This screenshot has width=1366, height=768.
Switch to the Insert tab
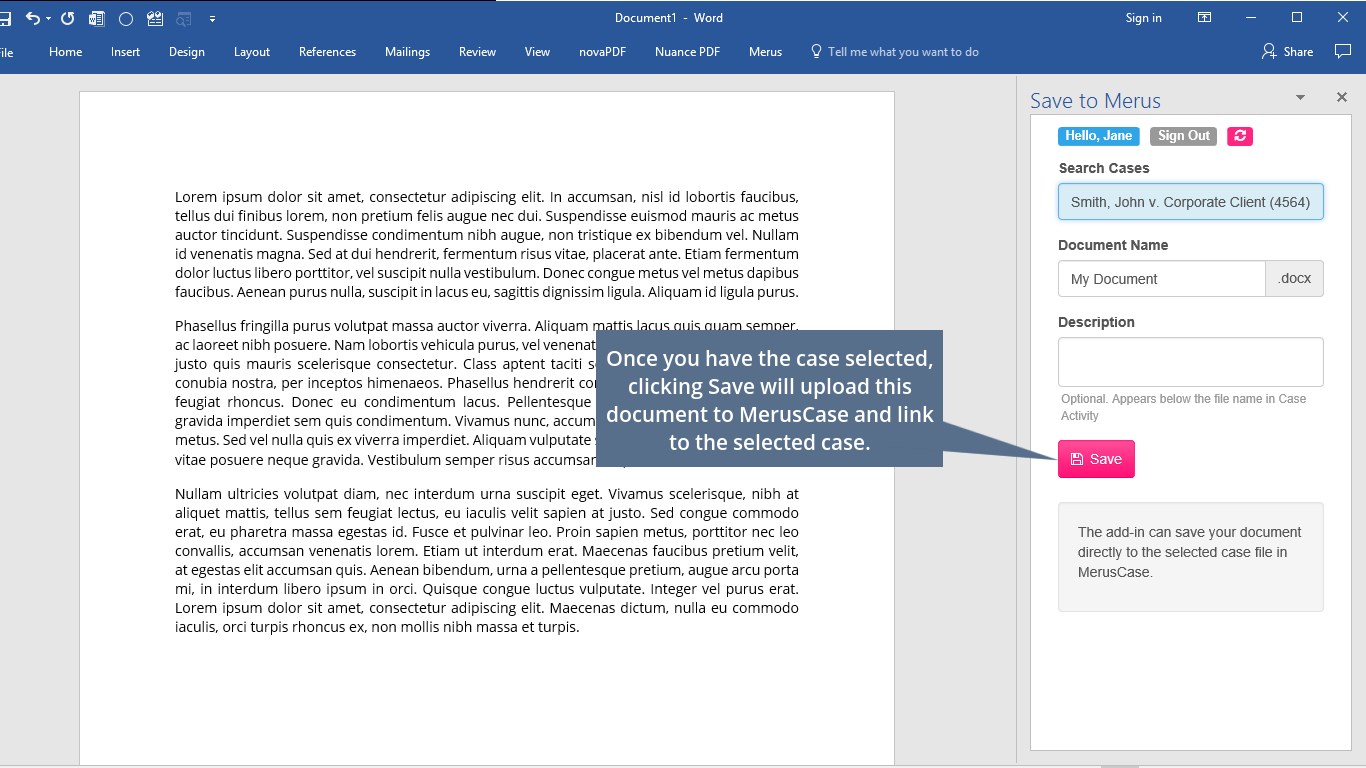[x=126, y=52]
